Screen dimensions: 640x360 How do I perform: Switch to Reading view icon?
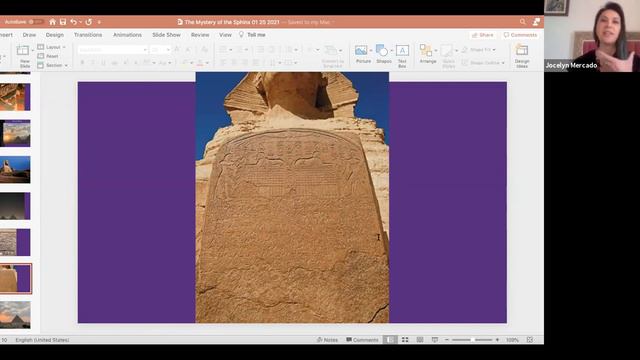tap(420, 340)
